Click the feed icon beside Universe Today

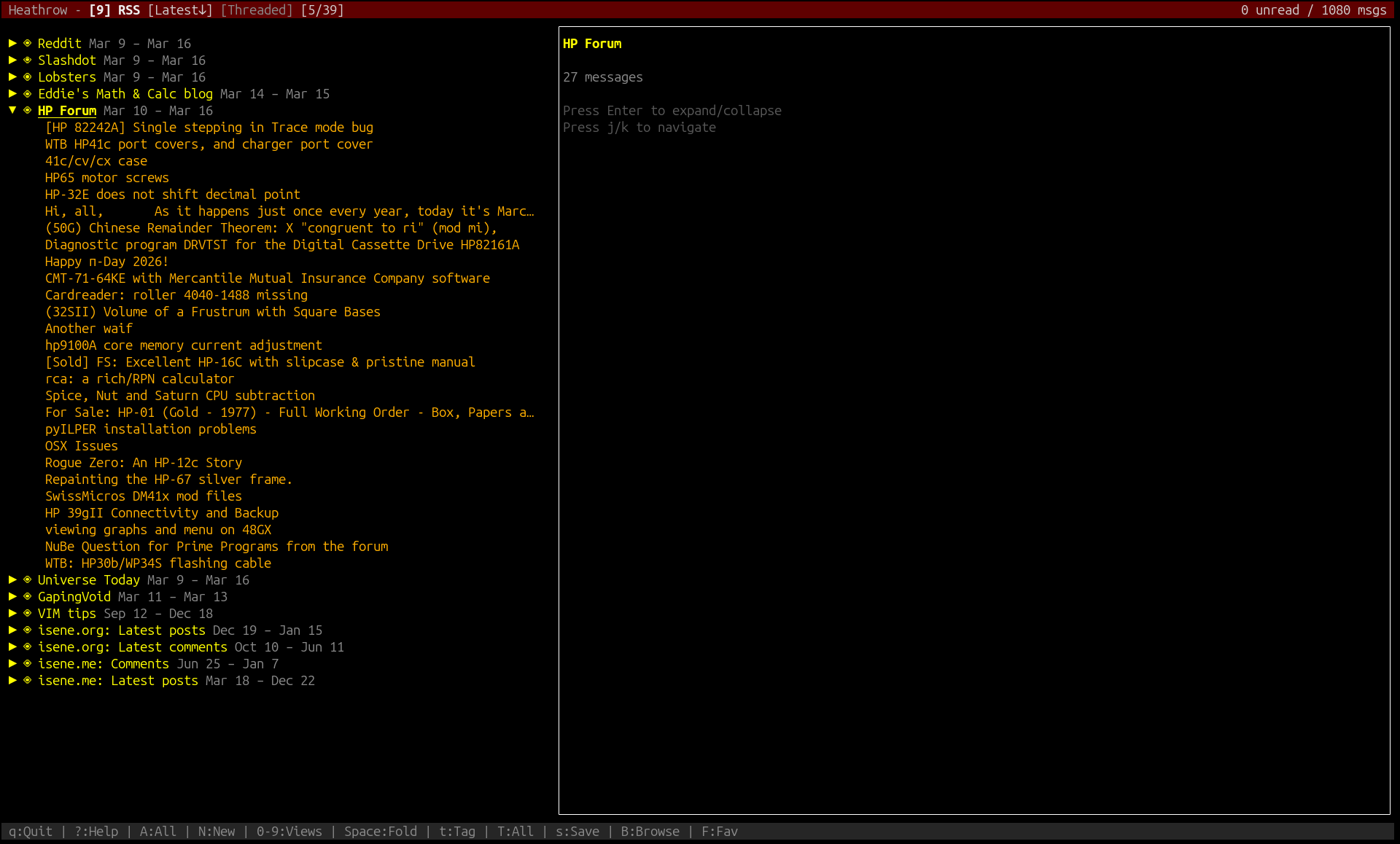pyautogui.click(x=27, y=579)
